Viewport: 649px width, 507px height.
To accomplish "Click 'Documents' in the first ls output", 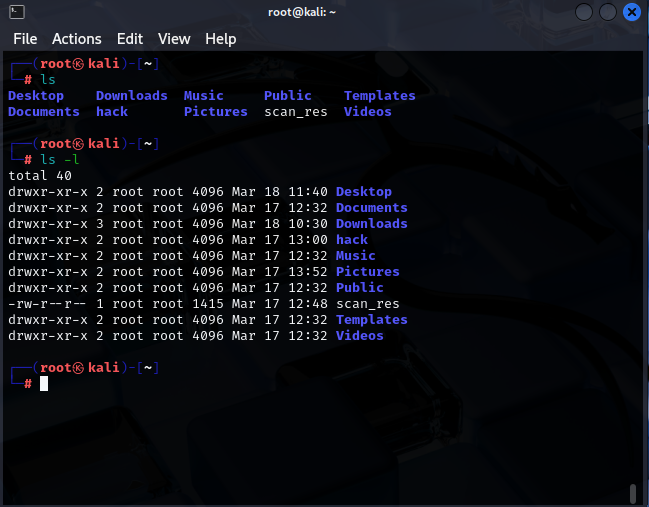I will click(44, 112).
